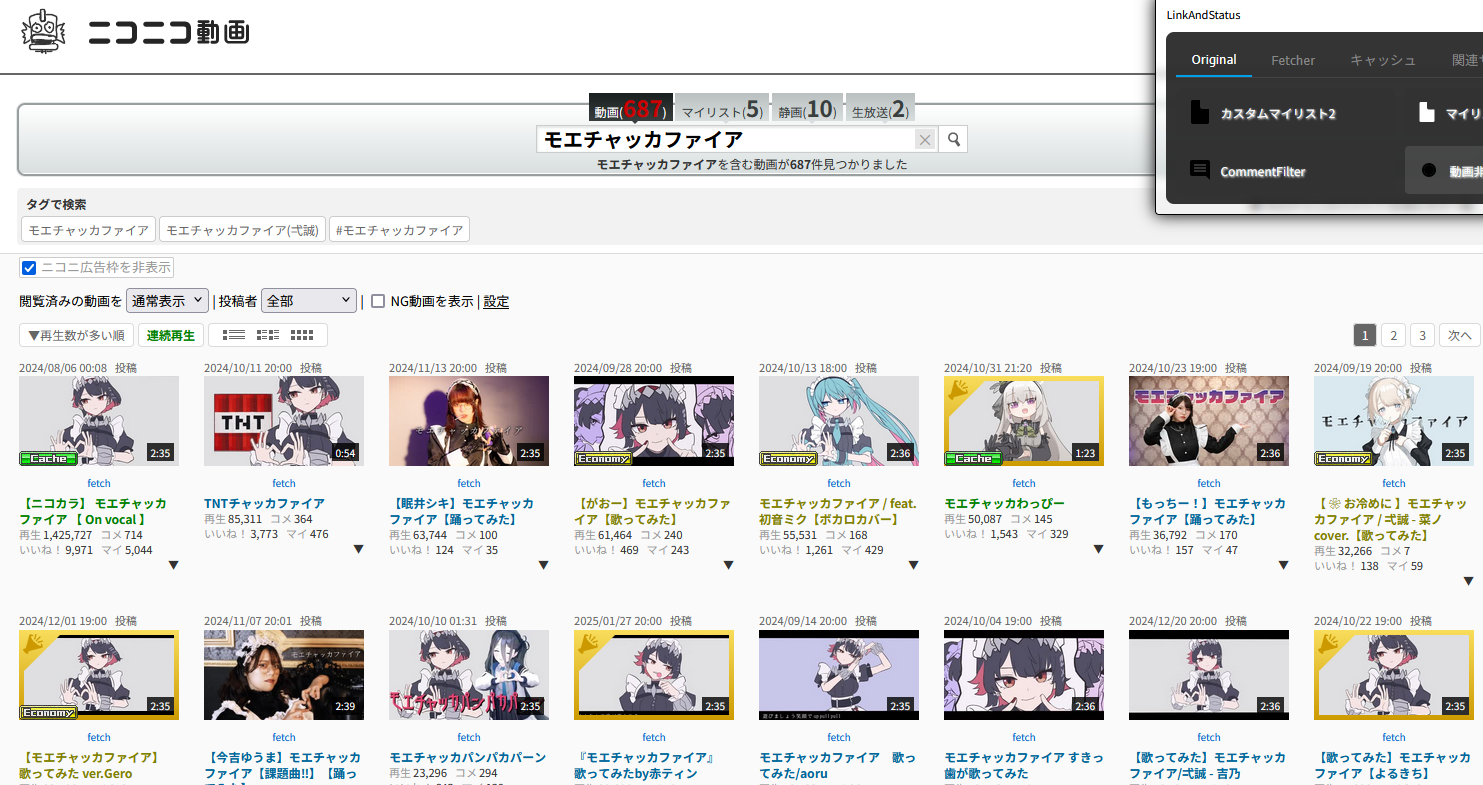1483x785 pixels.
Task: Click megaphone ad icon on よるきち thumbnail
Action: tap(1330, 644)
